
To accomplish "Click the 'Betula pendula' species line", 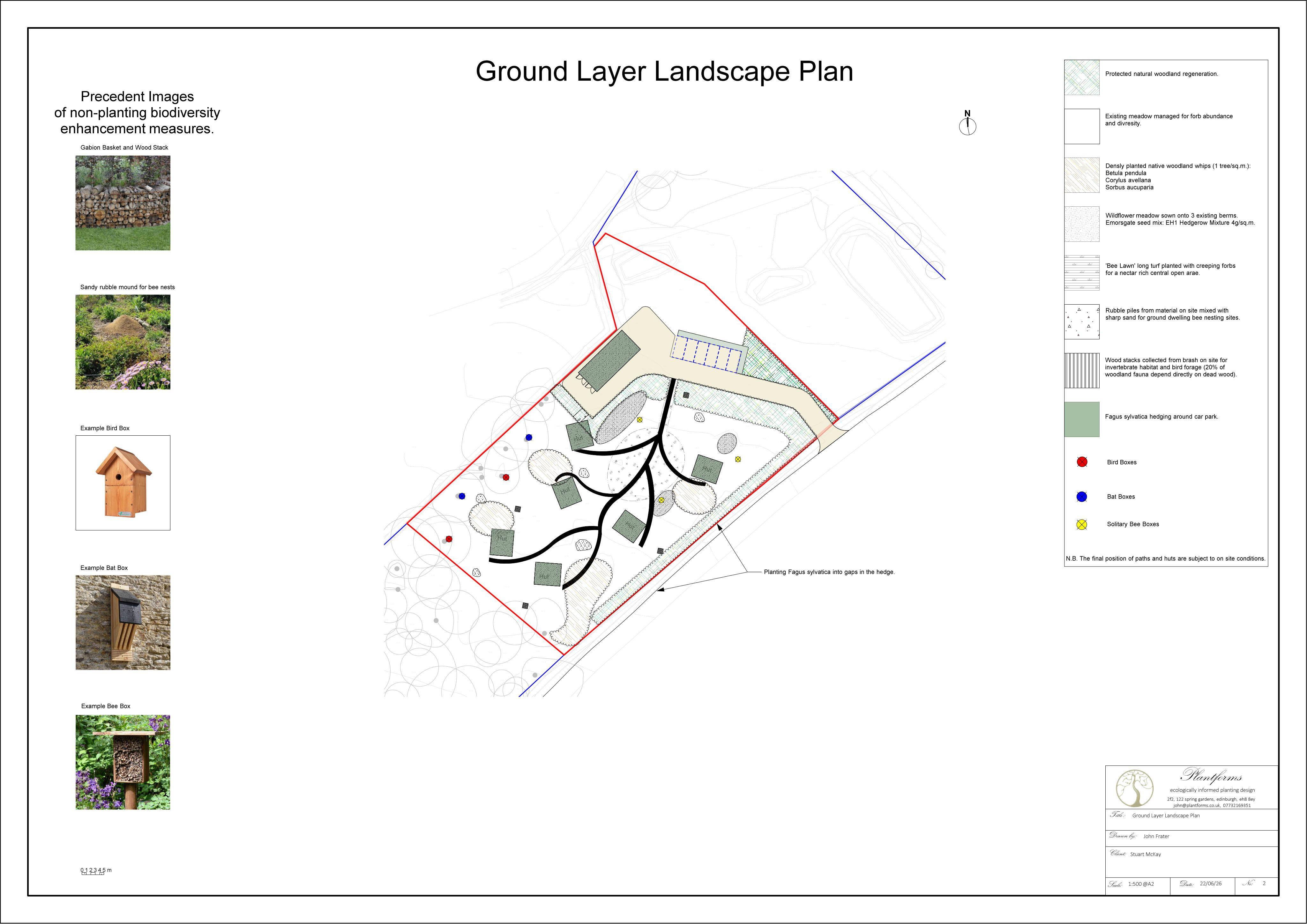I will [x=1126, y=173].
